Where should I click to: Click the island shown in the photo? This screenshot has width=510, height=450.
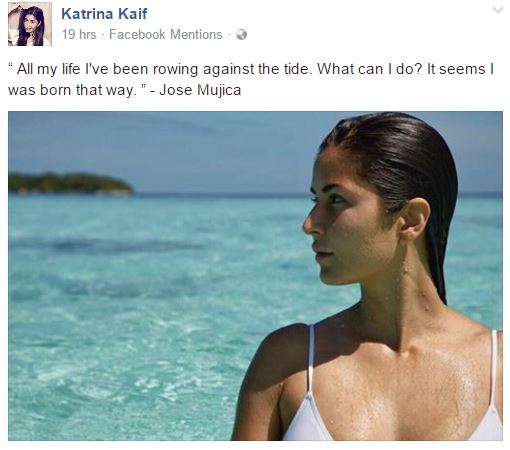(x=70, y=183)
